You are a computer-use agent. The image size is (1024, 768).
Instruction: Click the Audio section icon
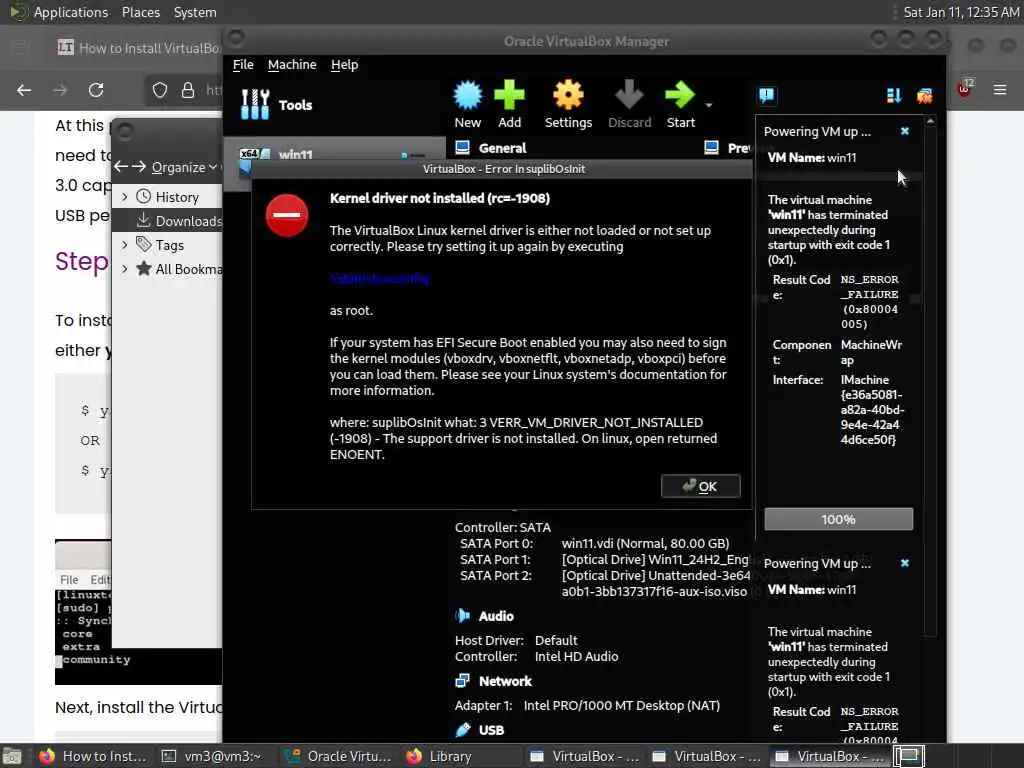pyautogui.click(x=462, y=615)
